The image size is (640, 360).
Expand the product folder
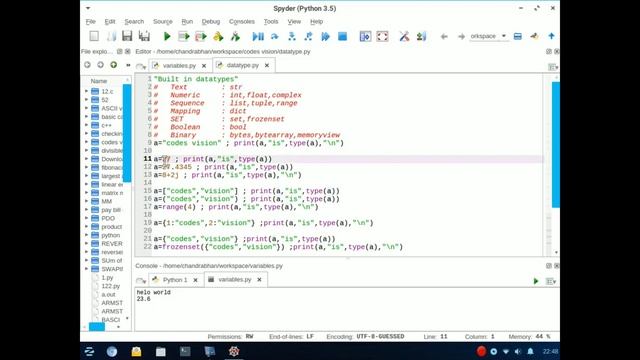pyautogui.click(x=87, y=227)
